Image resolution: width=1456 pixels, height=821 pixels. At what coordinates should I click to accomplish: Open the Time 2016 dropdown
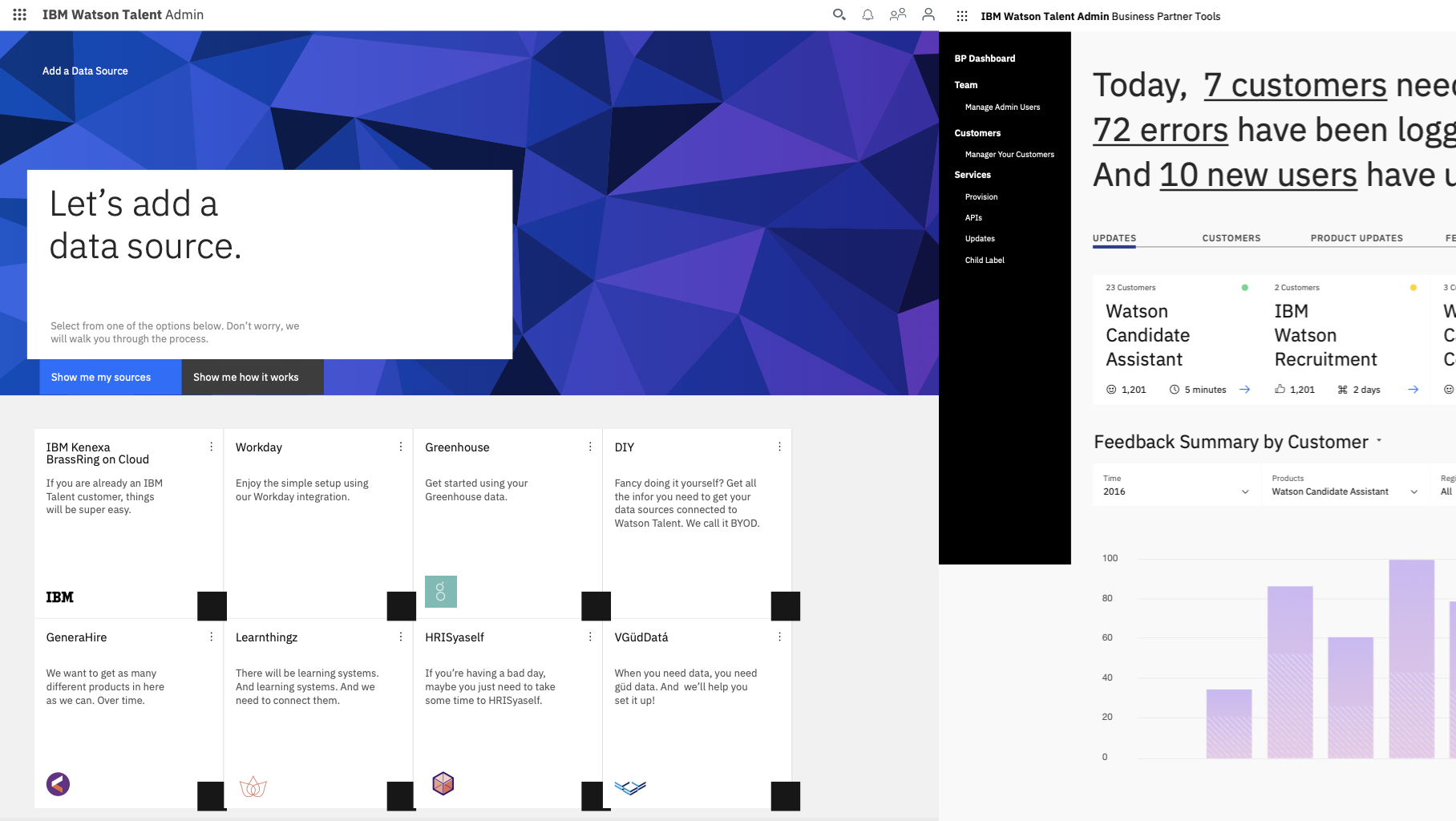(1176, 485)
